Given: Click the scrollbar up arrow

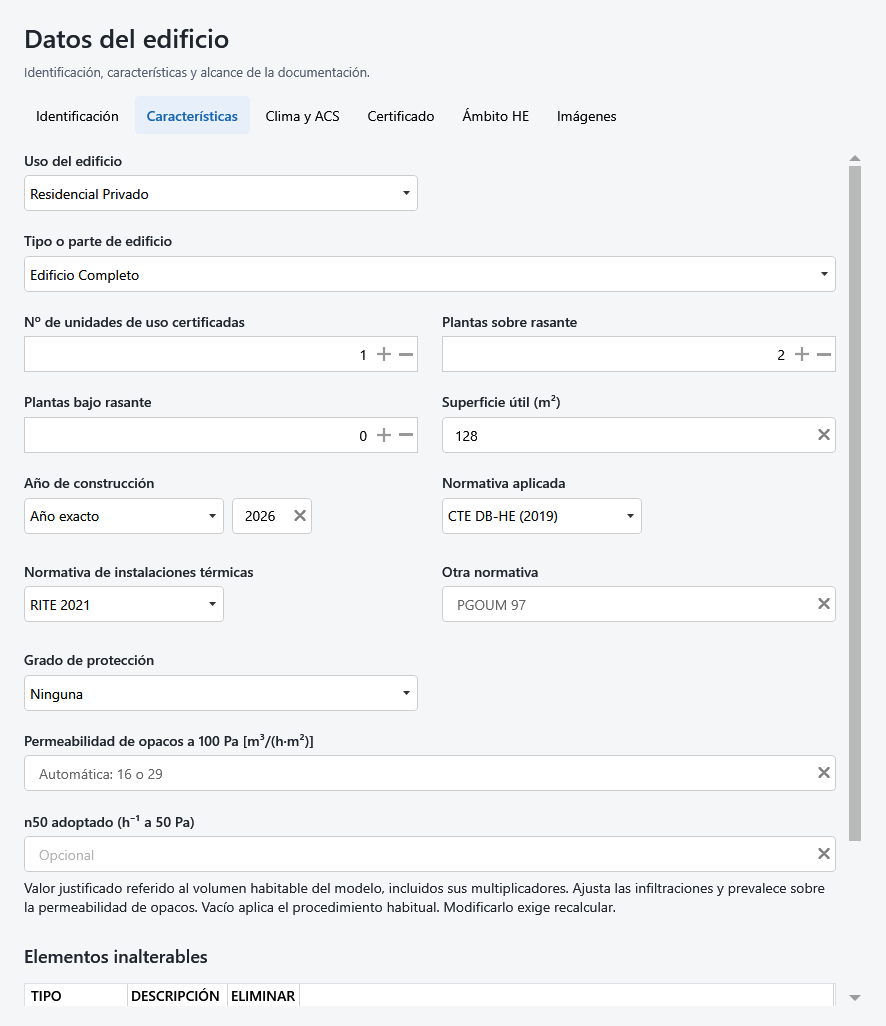Looking at the screenshot, I should 855,158.
